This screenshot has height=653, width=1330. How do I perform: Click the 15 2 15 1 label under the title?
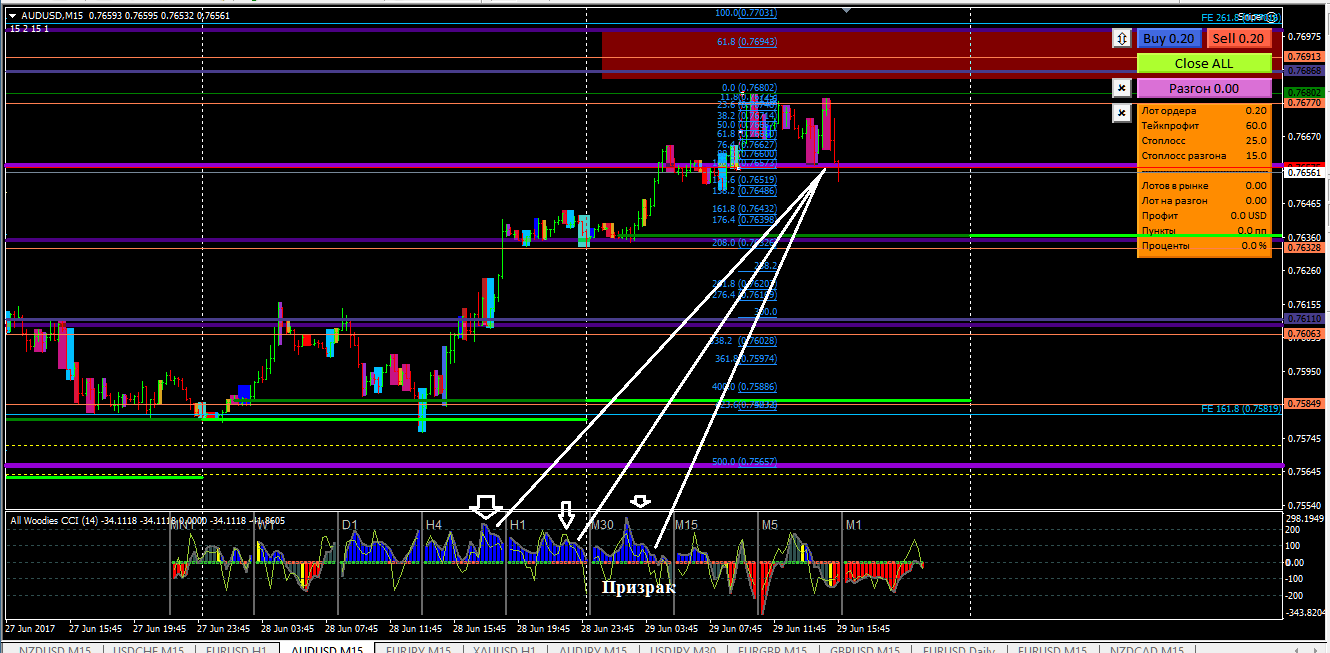tap(30, 29)
